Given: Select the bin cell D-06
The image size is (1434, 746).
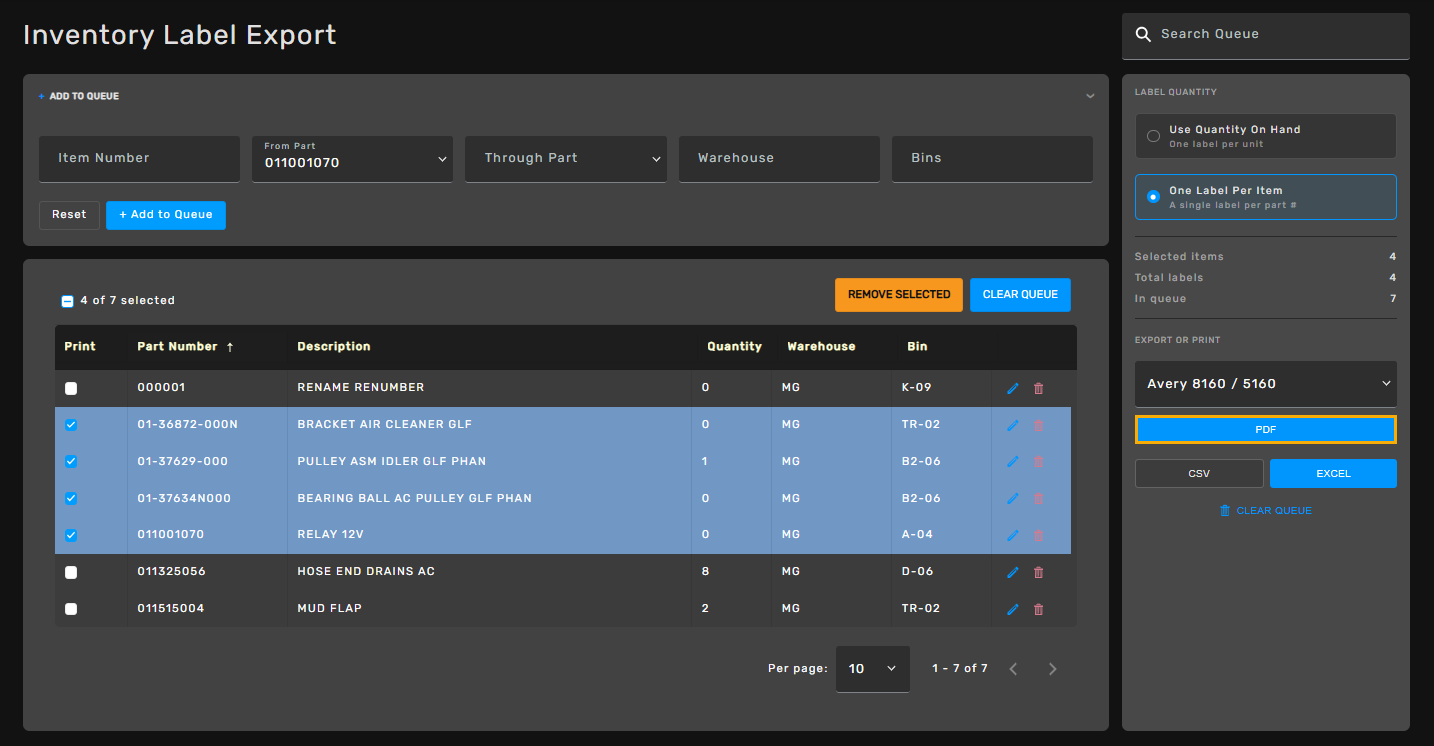Looking at the screenshot, I should 917,572.
